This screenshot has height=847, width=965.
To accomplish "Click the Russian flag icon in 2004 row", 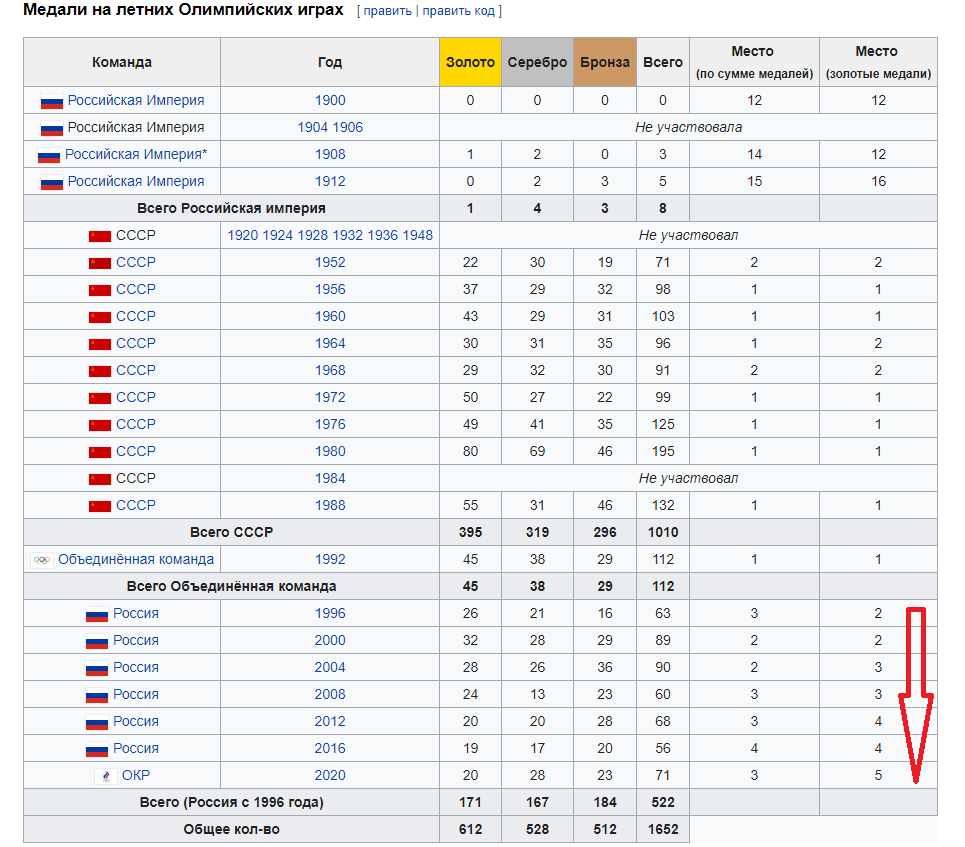I will point(97,668).
